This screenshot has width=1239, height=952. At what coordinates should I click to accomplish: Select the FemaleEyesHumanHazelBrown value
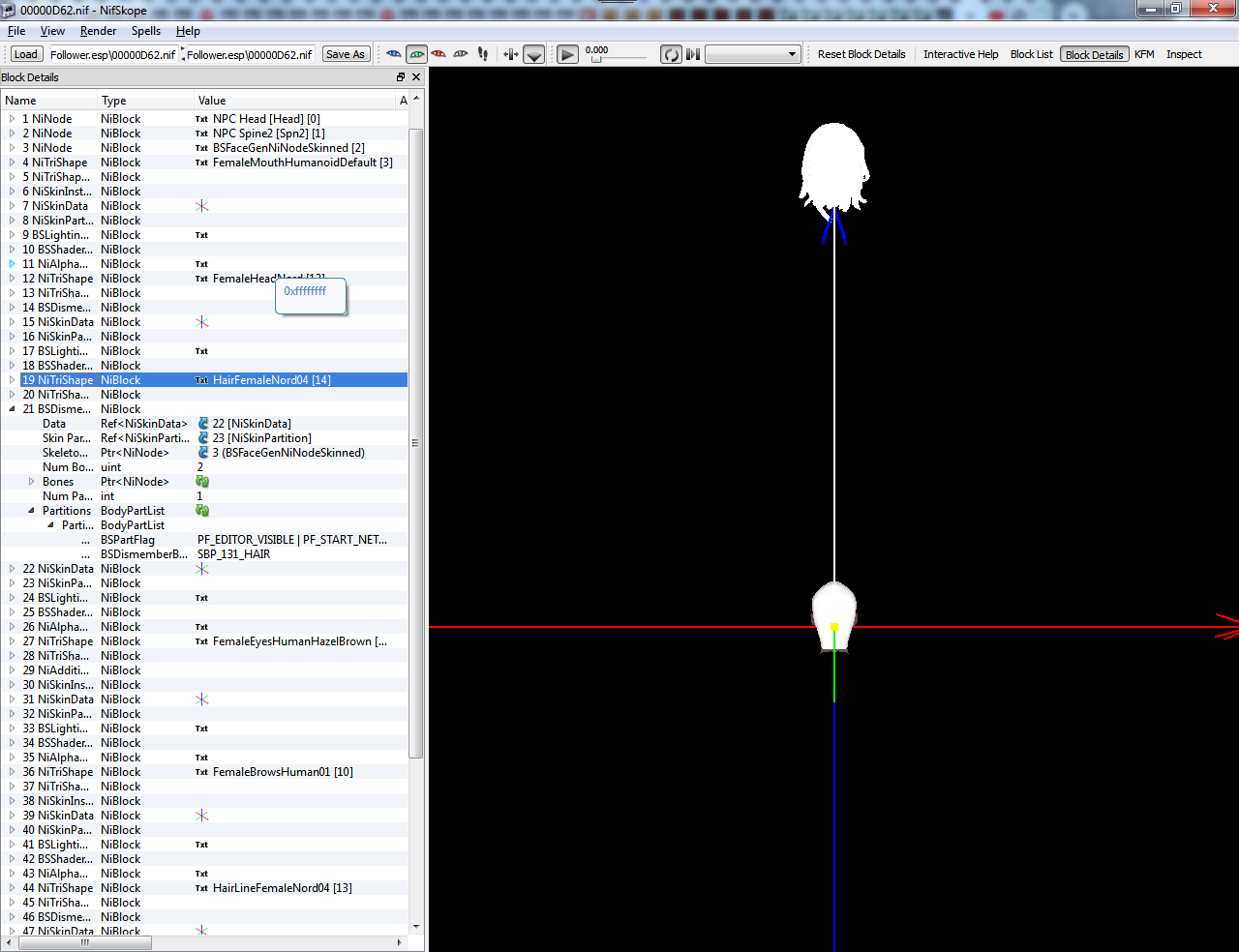(300, 641)
